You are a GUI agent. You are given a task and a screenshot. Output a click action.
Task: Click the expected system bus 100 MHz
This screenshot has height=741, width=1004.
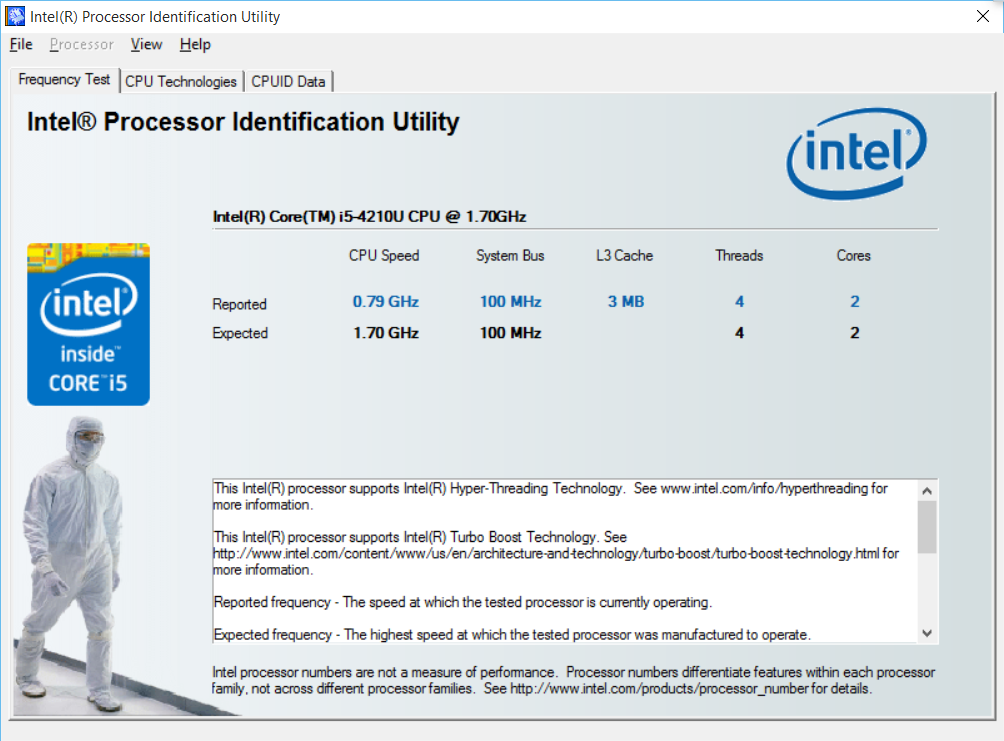coord(510,333)
